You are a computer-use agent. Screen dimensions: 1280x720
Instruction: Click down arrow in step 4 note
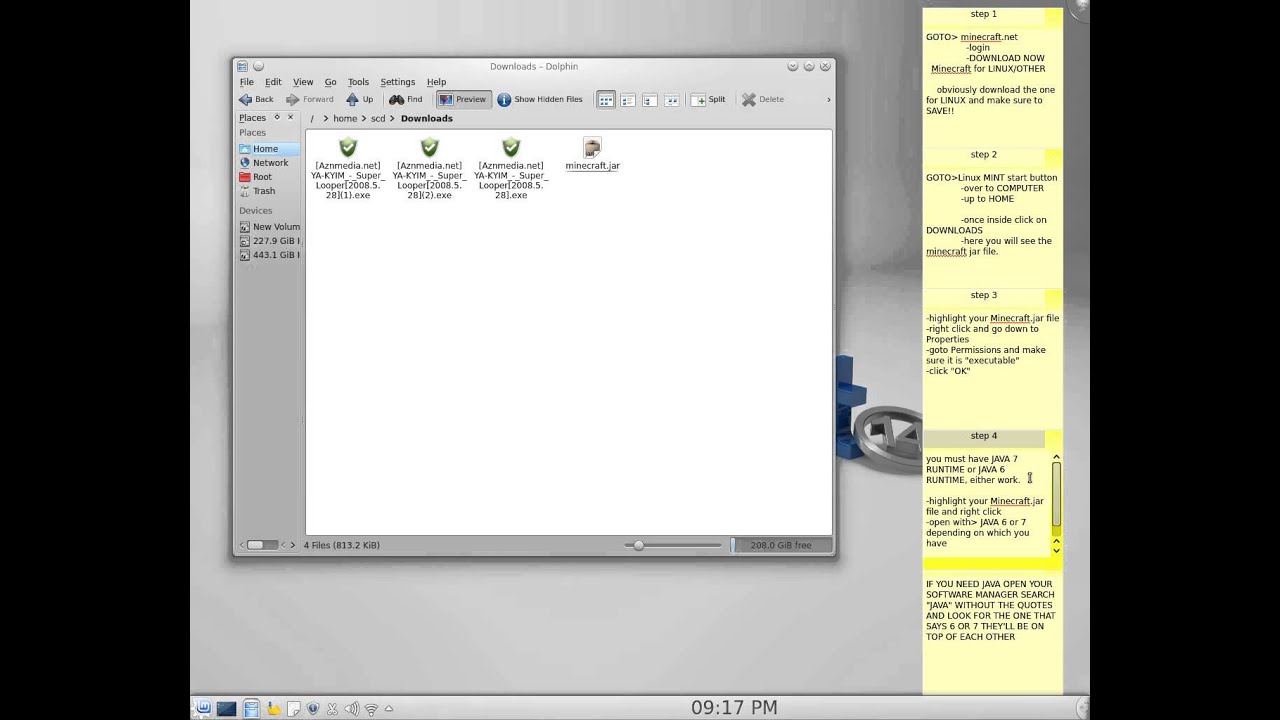[x=1055, y=549]
